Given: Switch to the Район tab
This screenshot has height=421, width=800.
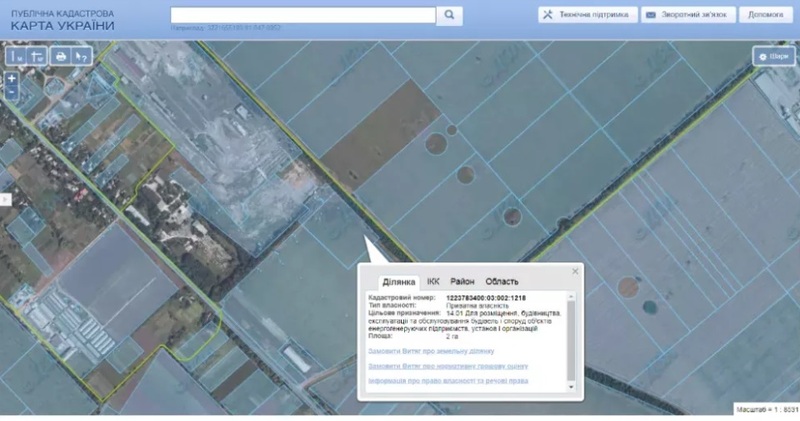Looking at the screenshot, I should (462, 282).
